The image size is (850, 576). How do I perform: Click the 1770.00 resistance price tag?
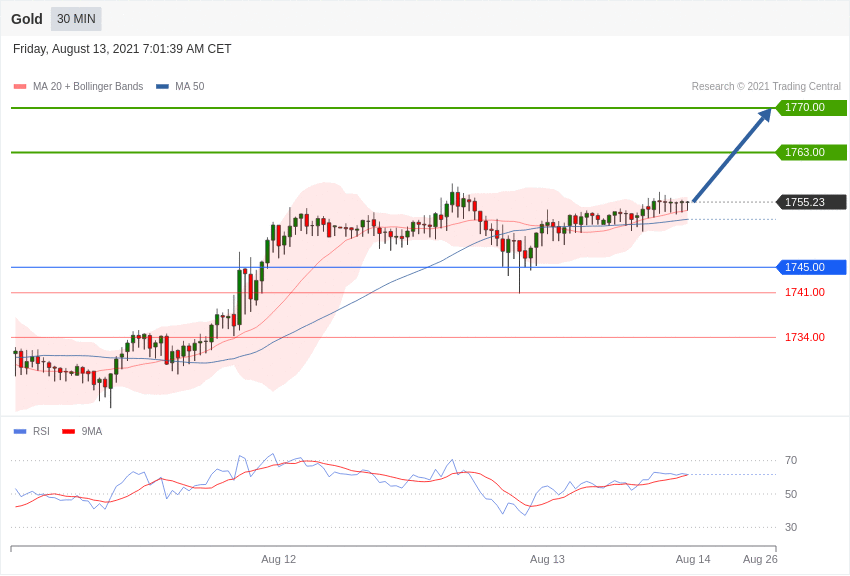812,107
